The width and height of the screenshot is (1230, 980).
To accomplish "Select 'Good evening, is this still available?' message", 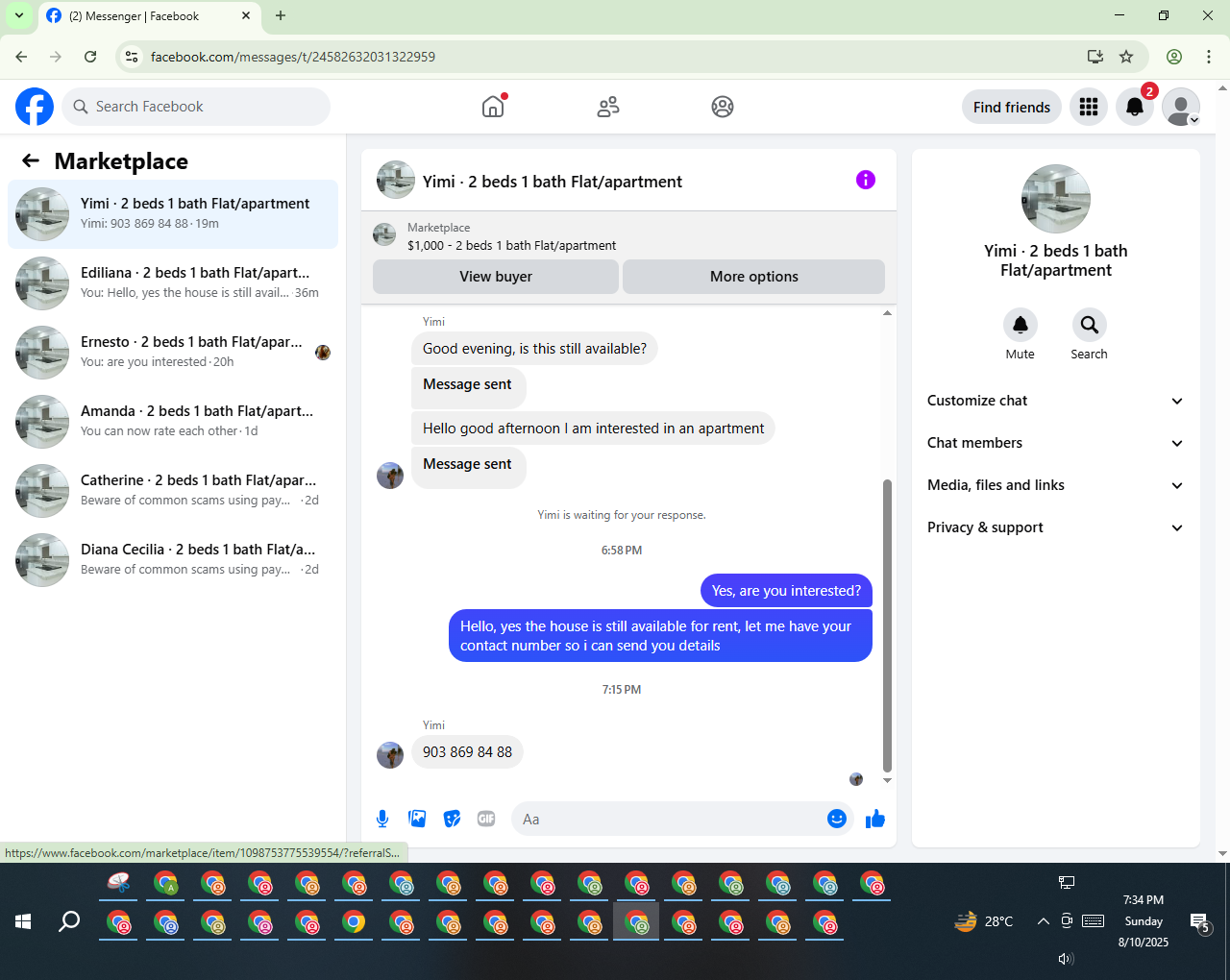I will [x=534, y=349].
